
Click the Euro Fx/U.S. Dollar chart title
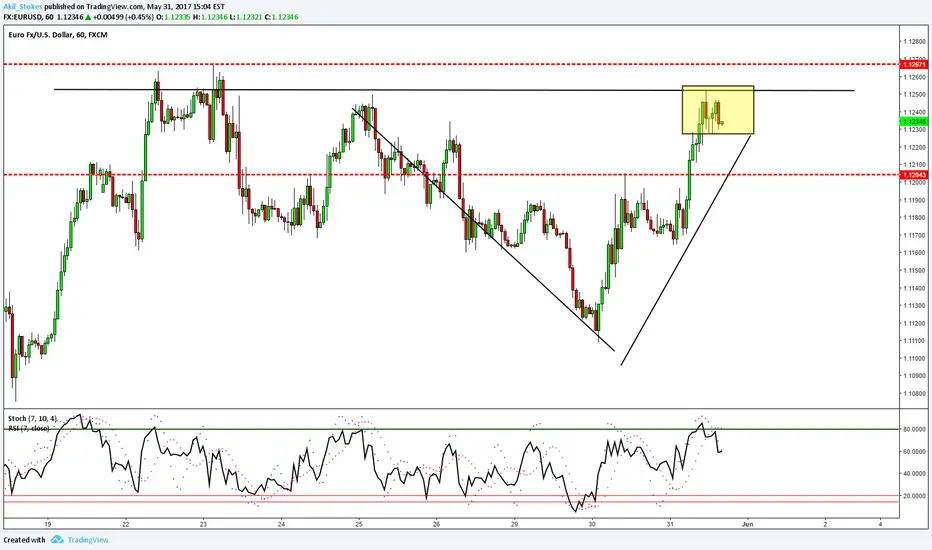click(x=58, y=35)
